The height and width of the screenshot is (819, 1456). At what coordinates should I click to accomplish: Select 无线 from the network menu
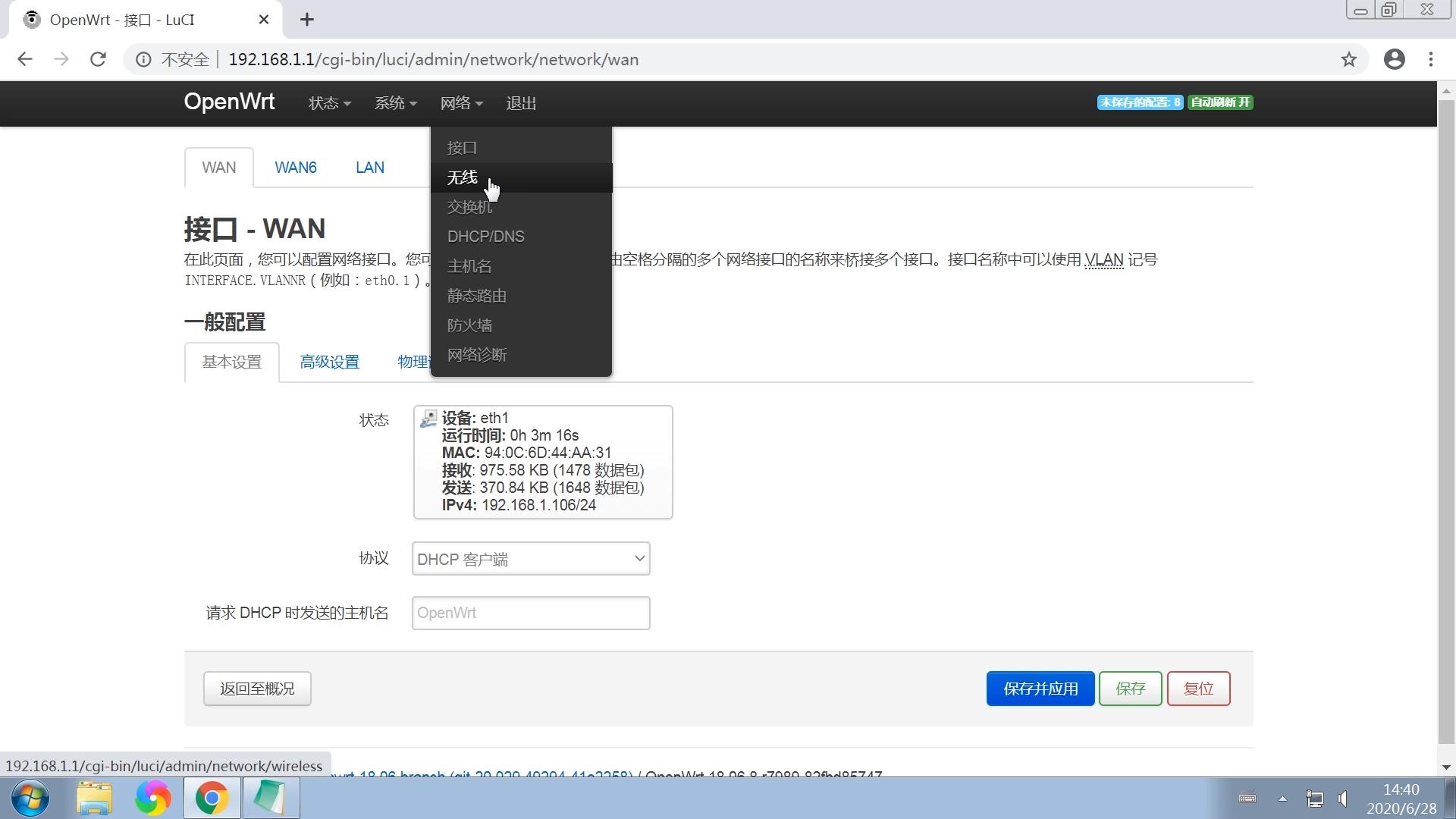tap(461, 177)
